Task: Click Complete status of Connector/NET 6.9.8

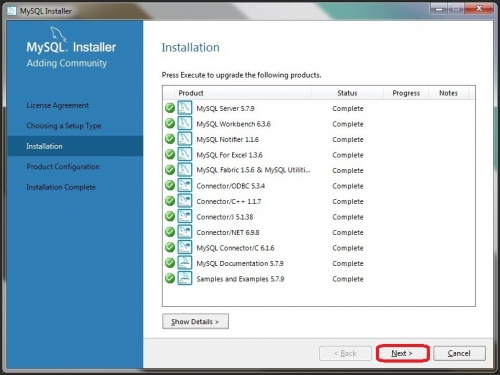Action: point(348,232)
